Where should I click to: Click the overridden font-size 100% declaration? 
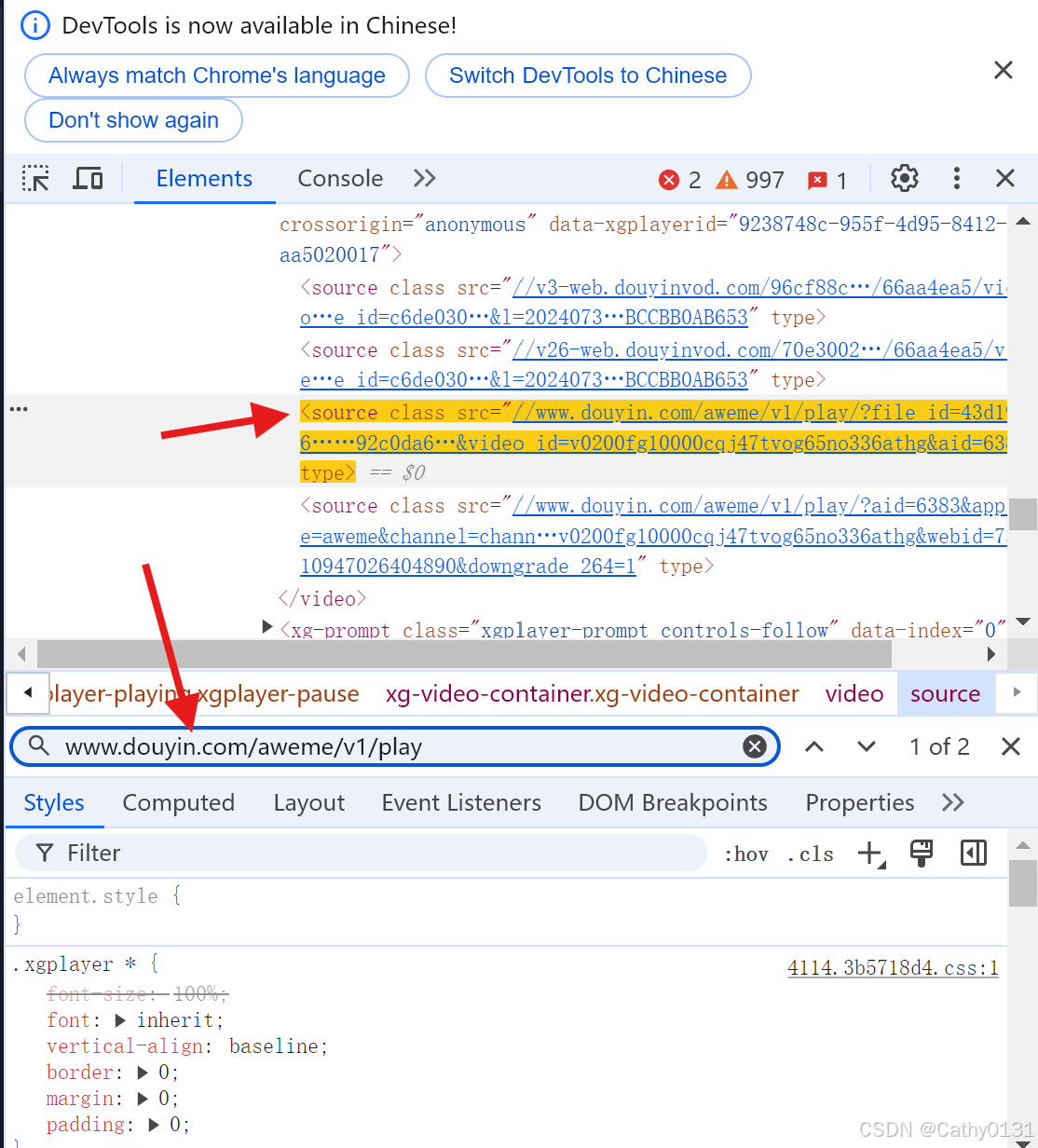point(138,993)
